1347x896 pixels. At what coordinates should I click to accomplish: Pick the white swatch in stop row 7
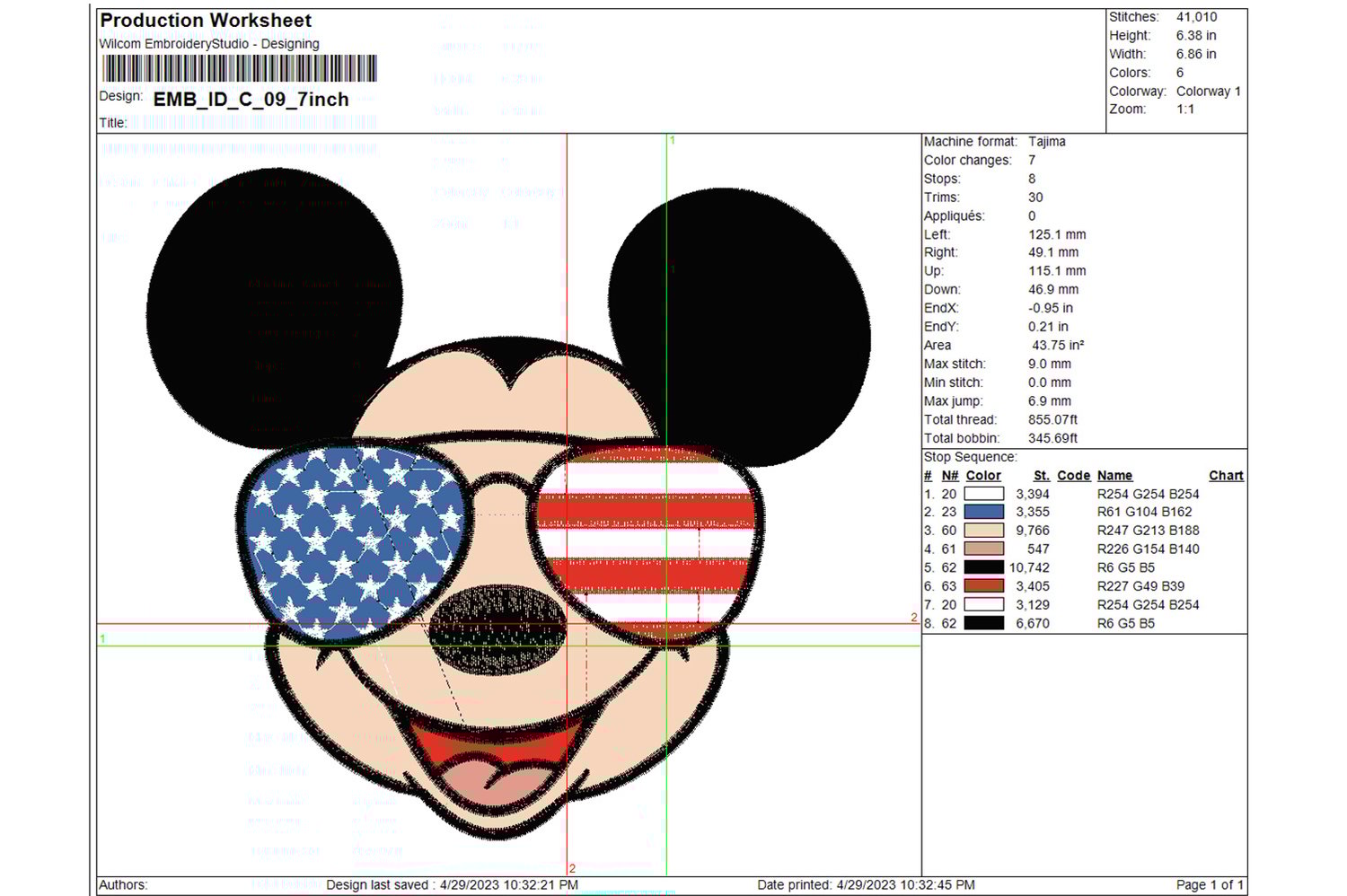coord(983,605)
